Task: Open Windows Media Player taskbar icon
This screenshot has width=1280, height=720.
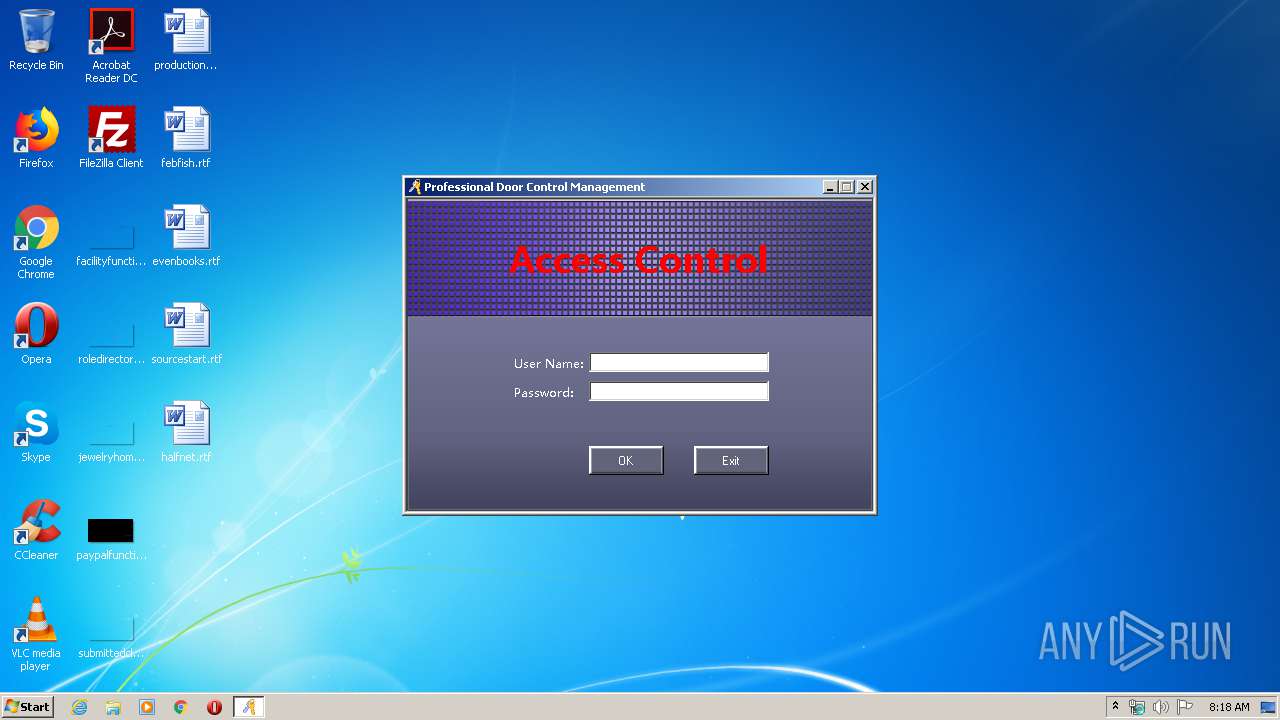Action: (x=147, y=707)
